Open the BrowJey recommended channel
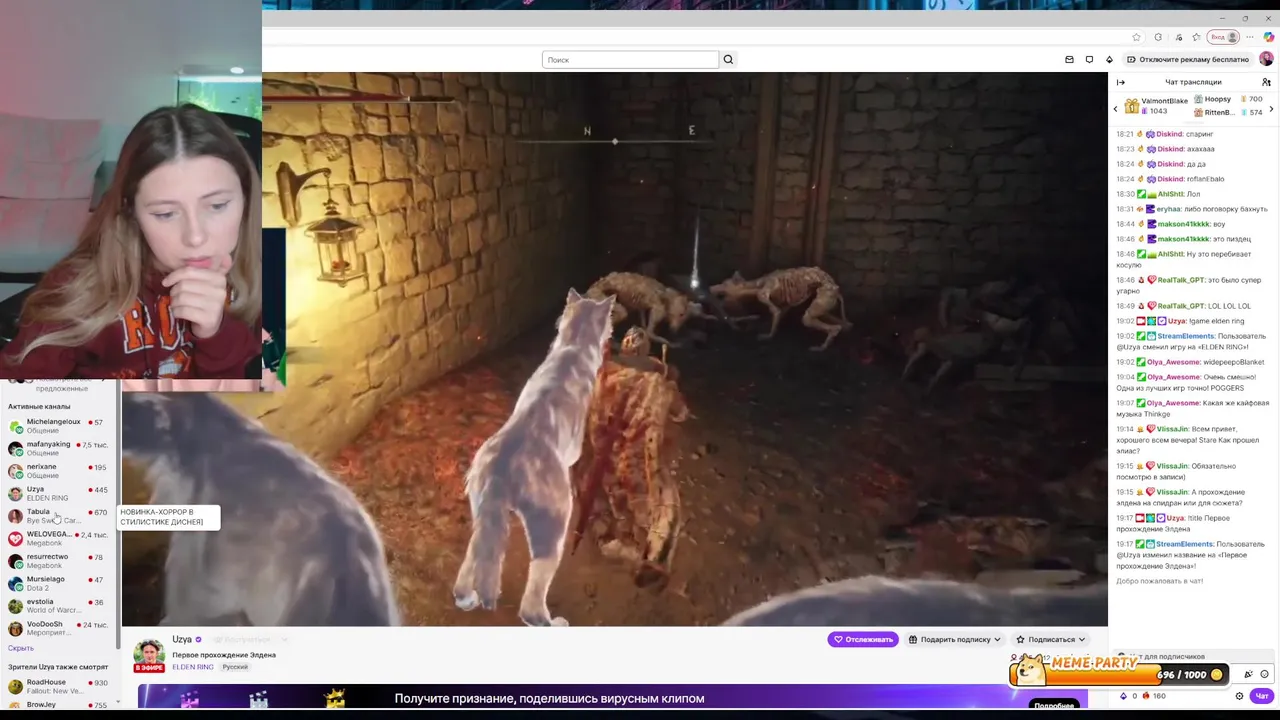Viewport: 1280px width, 720px height. pyautogui.click(x=58, y=706)
